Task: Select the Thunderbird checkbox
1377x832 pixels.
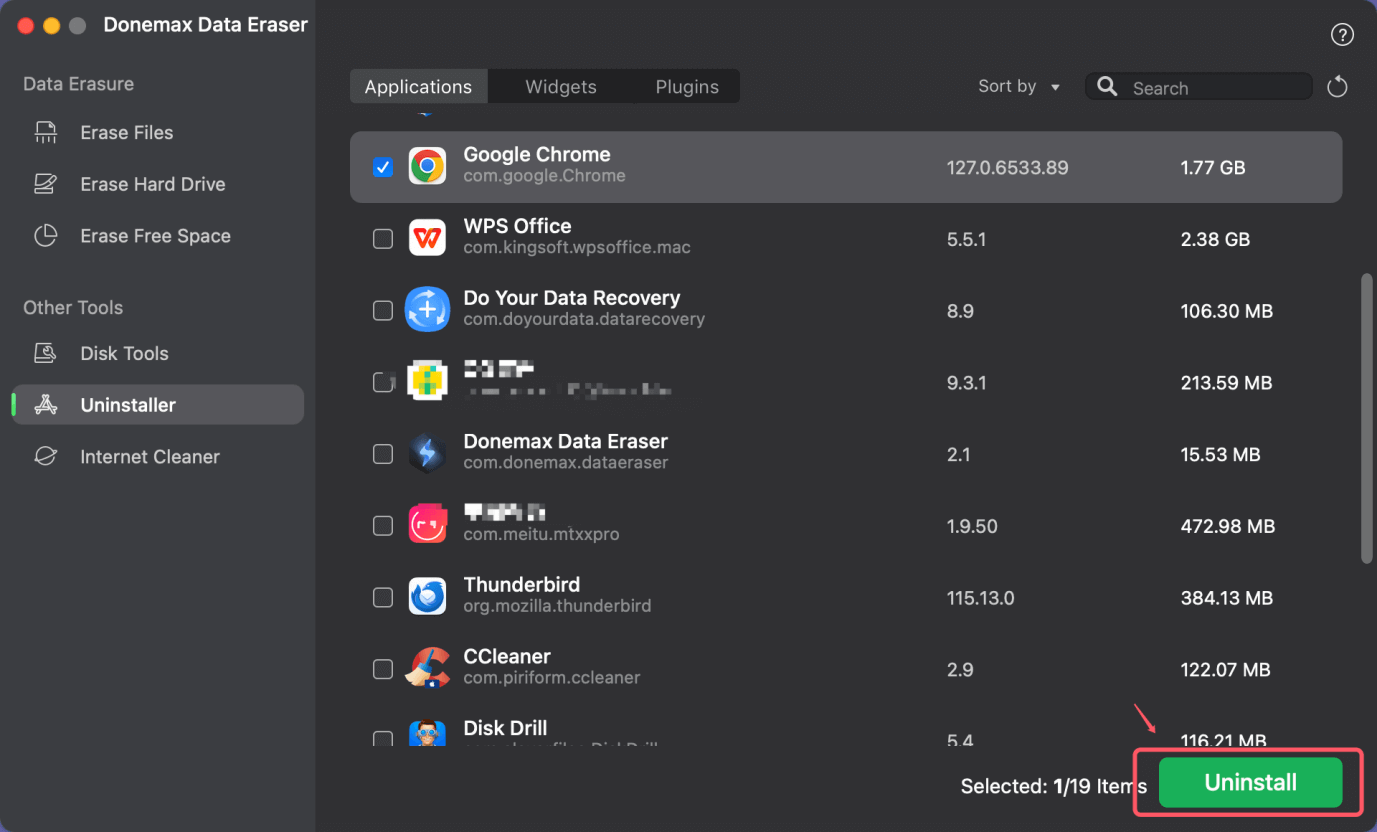Action: [x=383, y=597]
